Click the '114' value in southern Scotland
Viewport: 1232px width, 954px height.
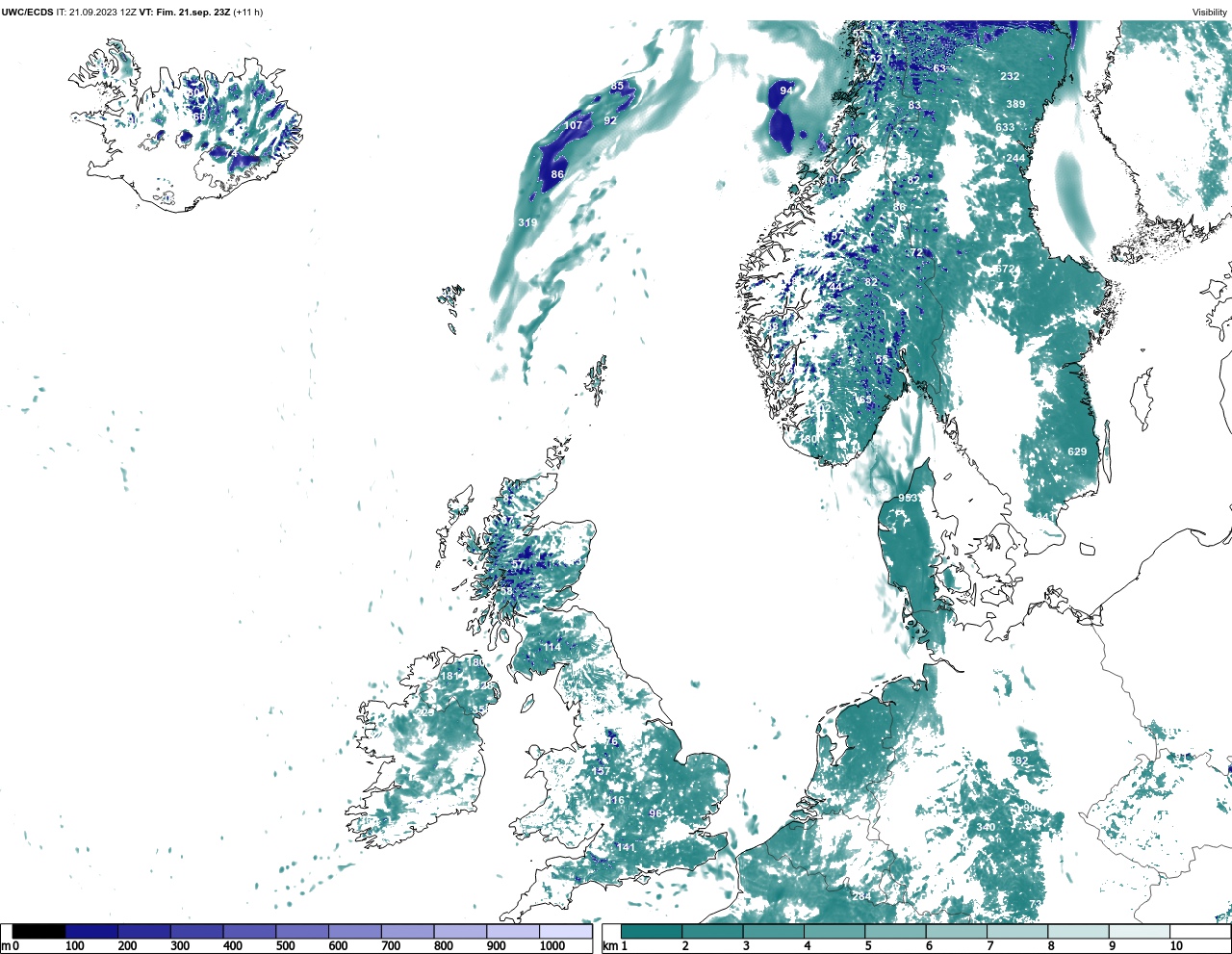click(x=552, y=648)
